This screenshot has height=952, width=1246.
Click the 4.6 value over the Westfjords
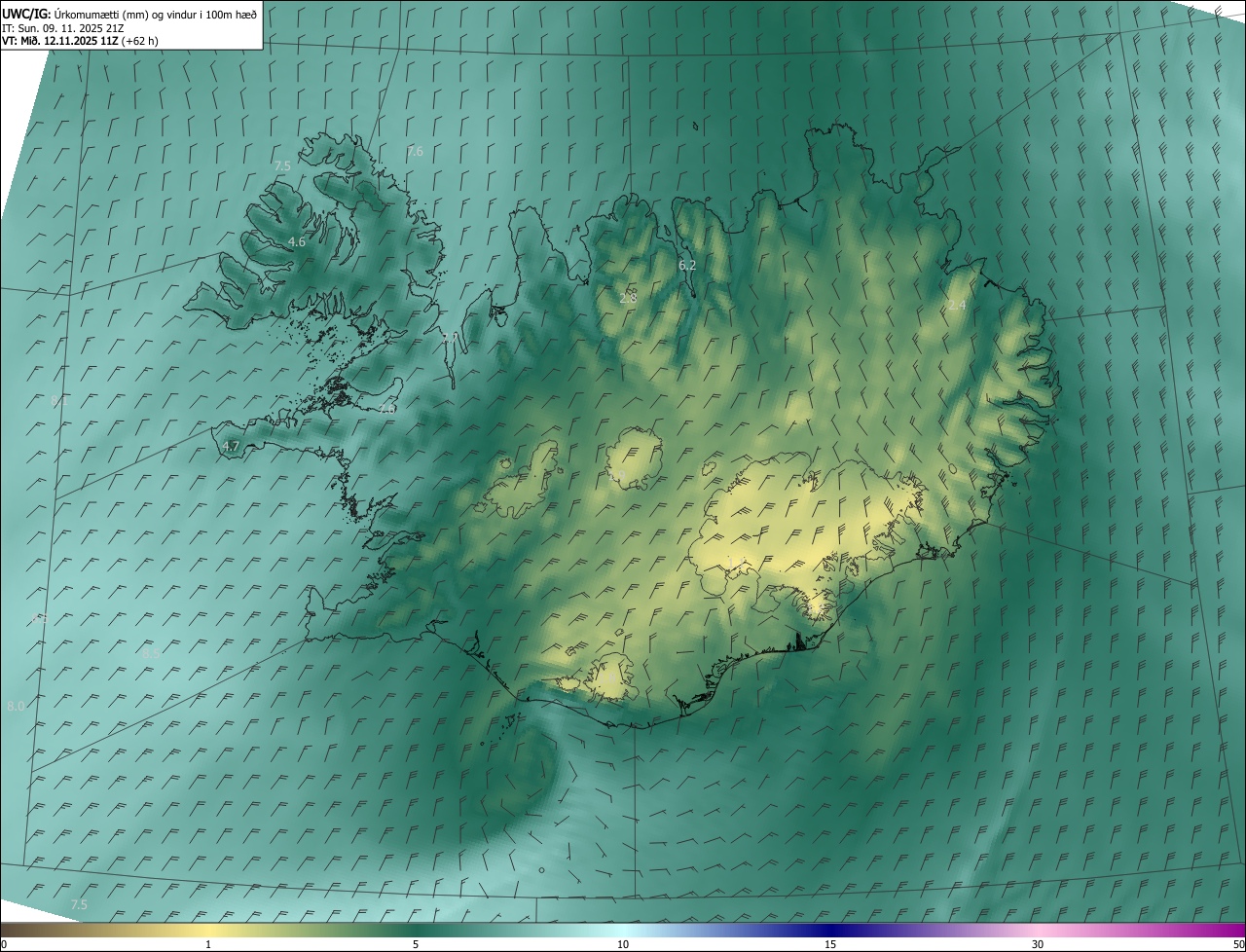(297, 241)
